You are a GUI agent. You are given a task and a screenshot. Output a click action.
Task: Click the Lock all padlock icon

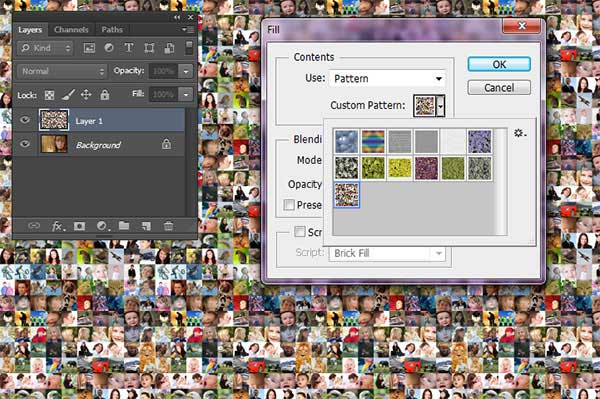pyautogui.click(x=104, y=94)
